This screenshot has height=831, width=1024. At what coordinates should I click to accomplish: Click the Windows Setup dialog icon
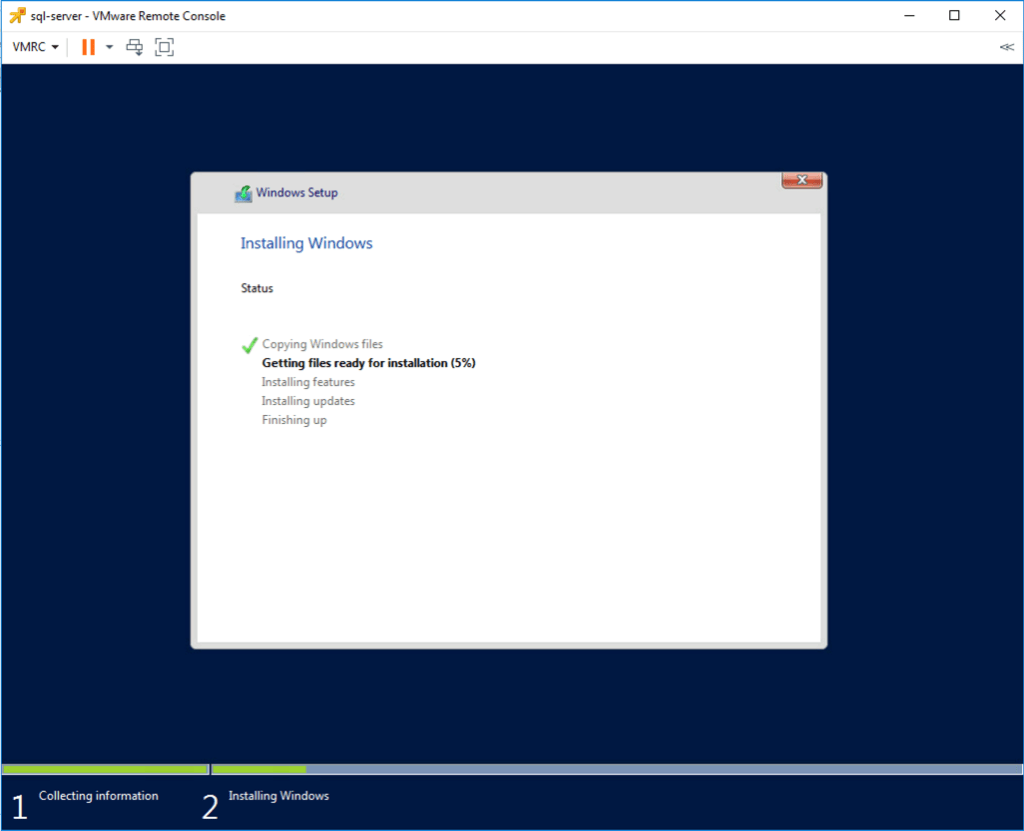point(243,193)
